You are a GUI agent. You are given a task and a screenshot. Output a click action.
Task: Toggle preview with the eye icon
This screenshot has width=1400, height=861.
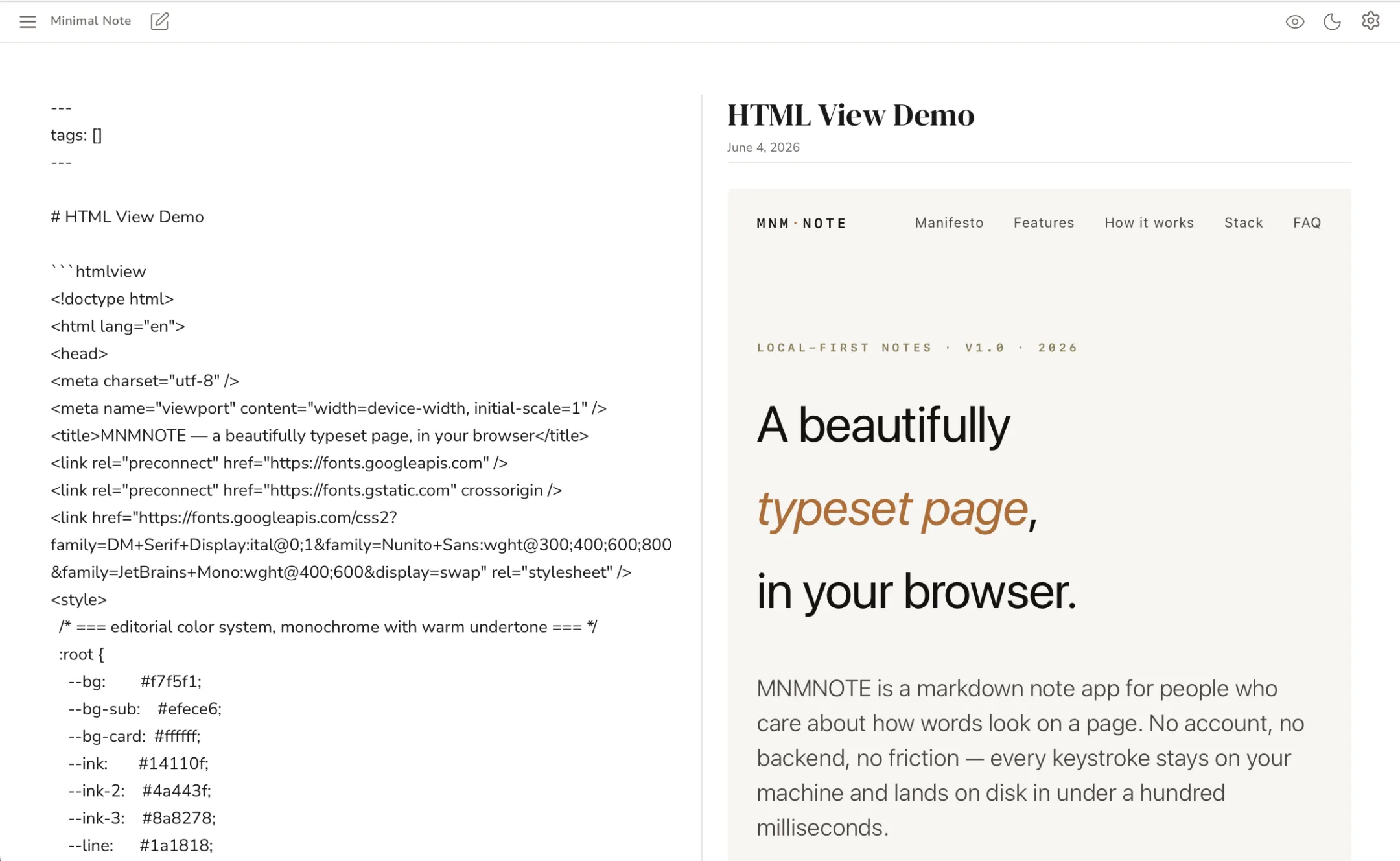[x=1294, y=21]
